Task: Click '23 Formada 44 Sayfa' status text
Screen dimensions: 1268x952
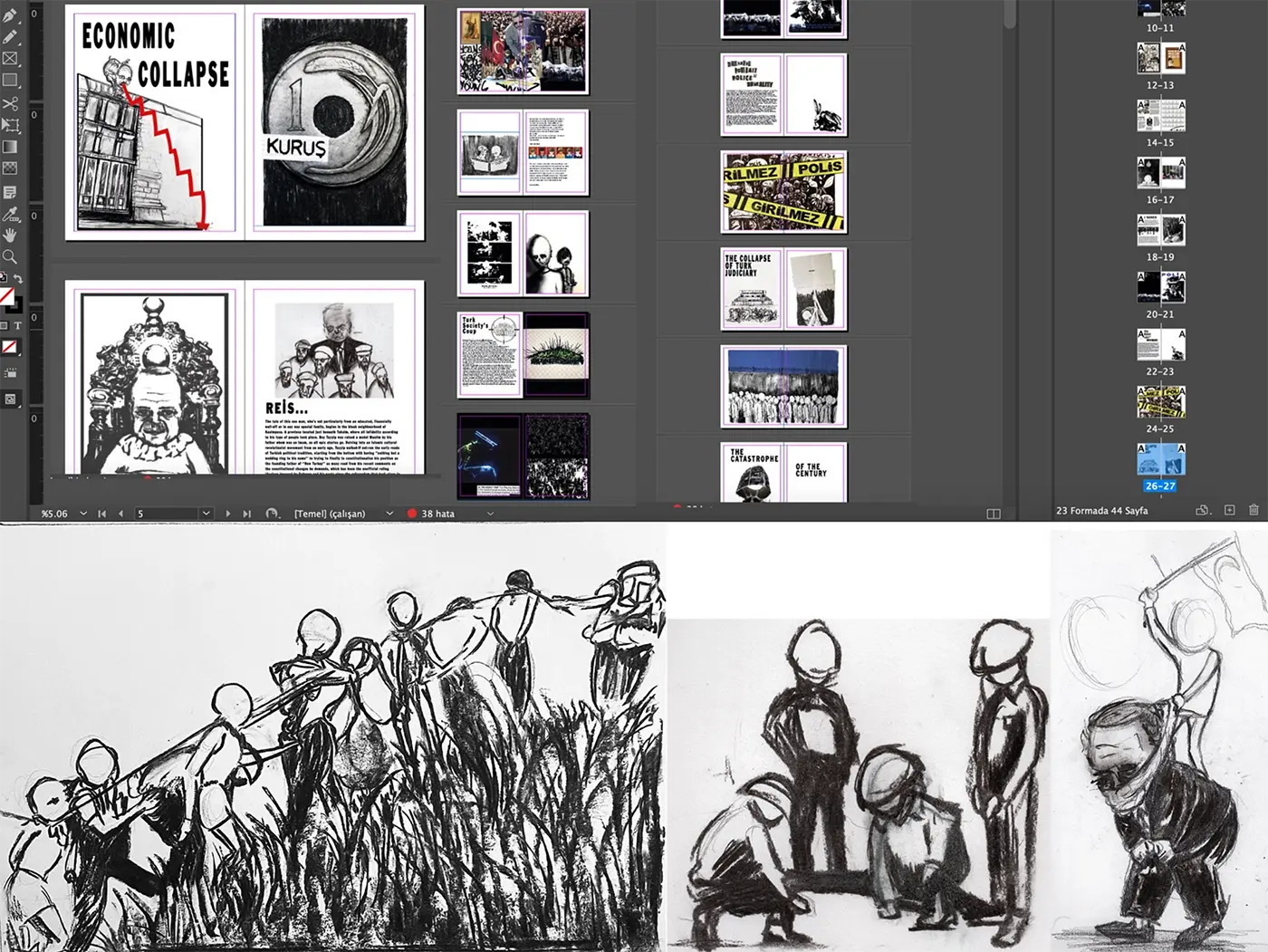Action: pyautogui.click(x=1101, y=511)
